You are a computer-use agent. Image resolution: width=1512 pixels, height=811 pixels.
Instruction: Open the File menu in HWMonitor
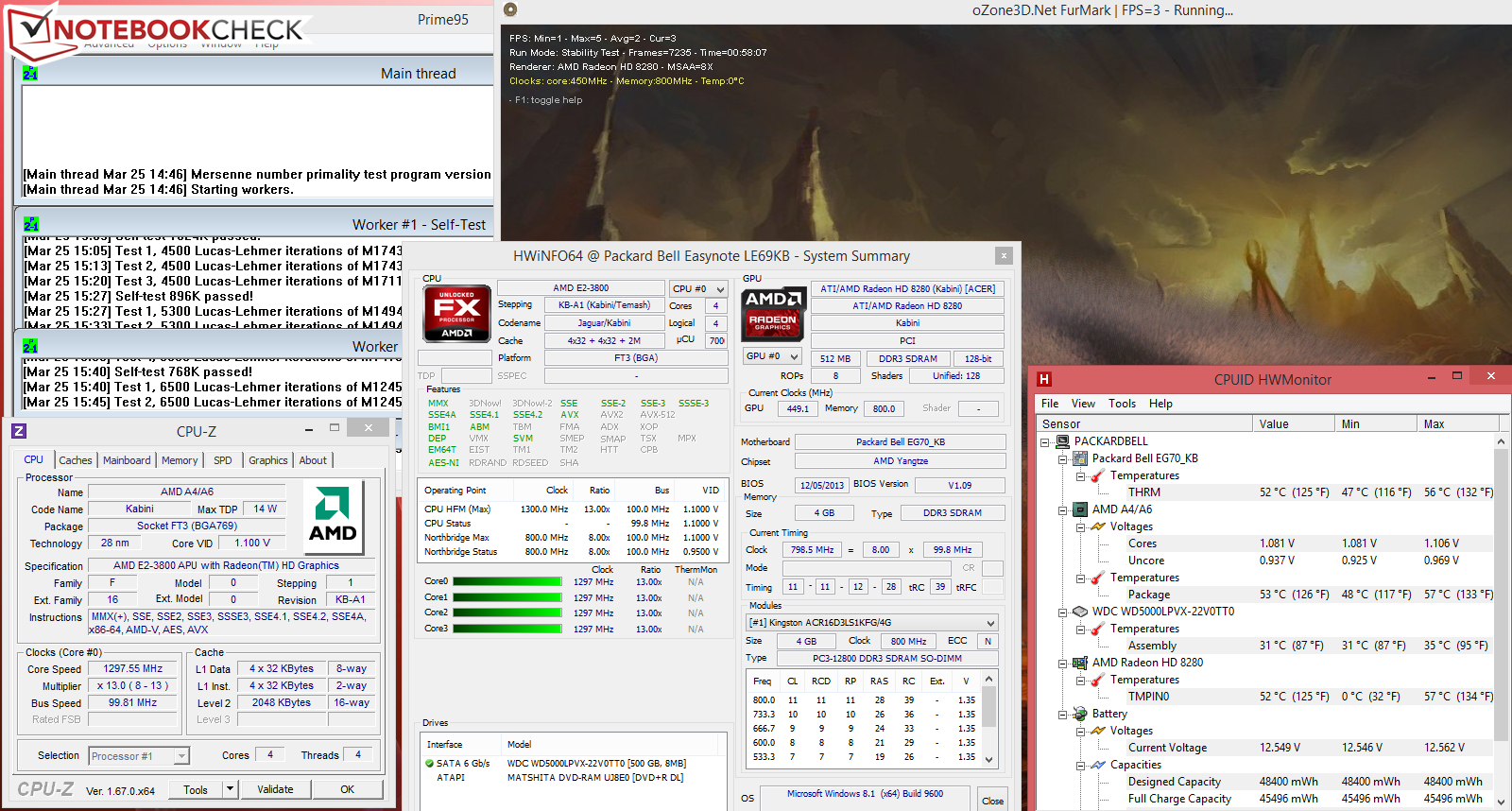[1050, 404]
